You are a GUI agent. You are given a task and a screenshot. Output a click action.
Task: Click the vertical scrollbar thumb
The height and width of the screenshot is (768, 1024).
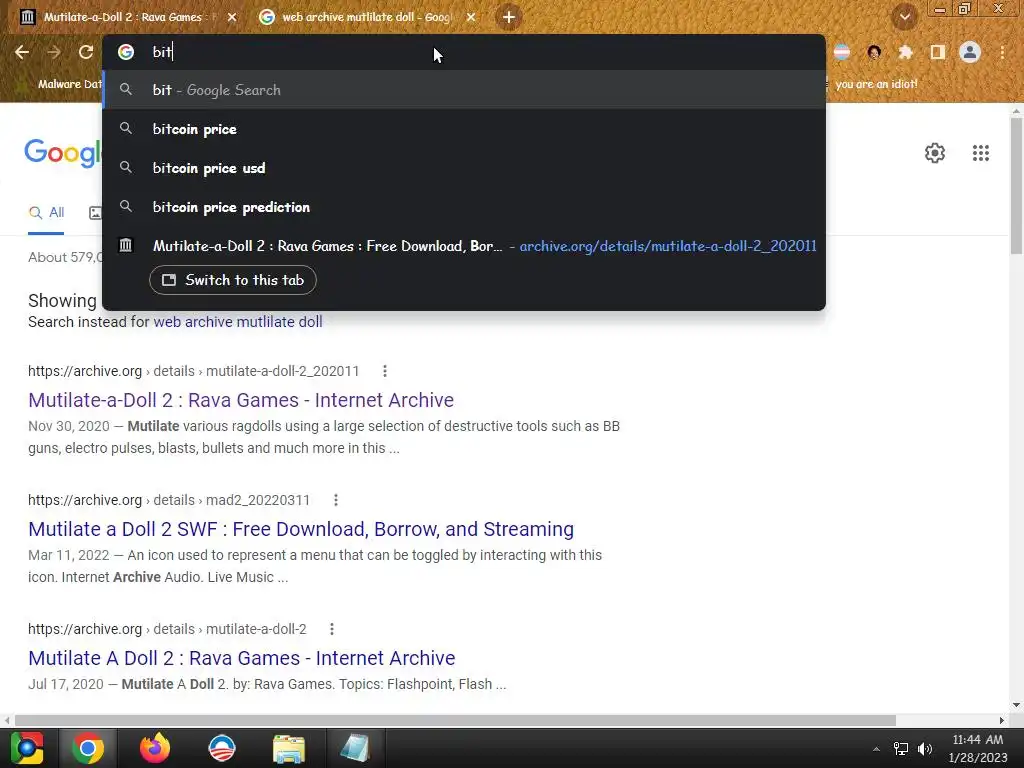[1017, 186]
